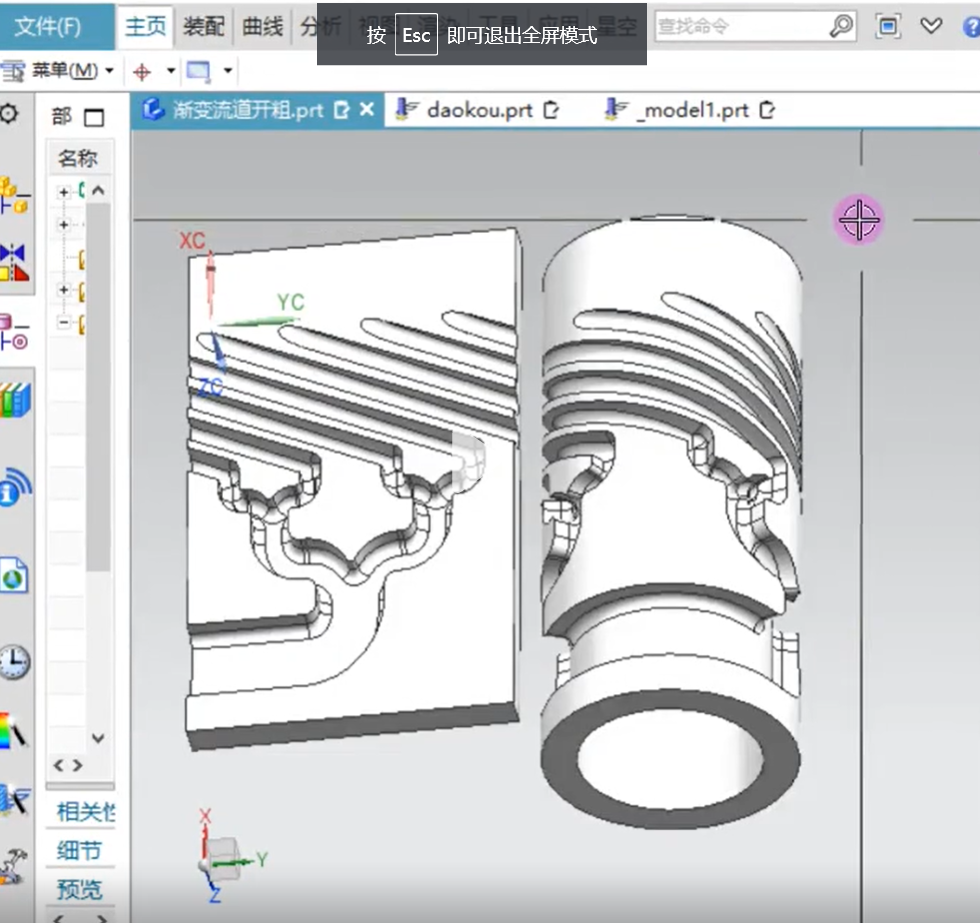Open the color palette sidebar icon
Screen dimensions: 980x923
point(12,730)
